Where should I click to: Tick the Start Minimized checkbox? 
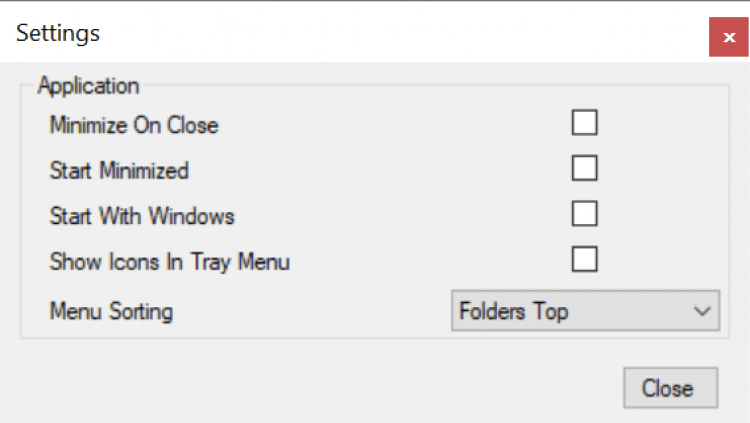coord(584,169)
